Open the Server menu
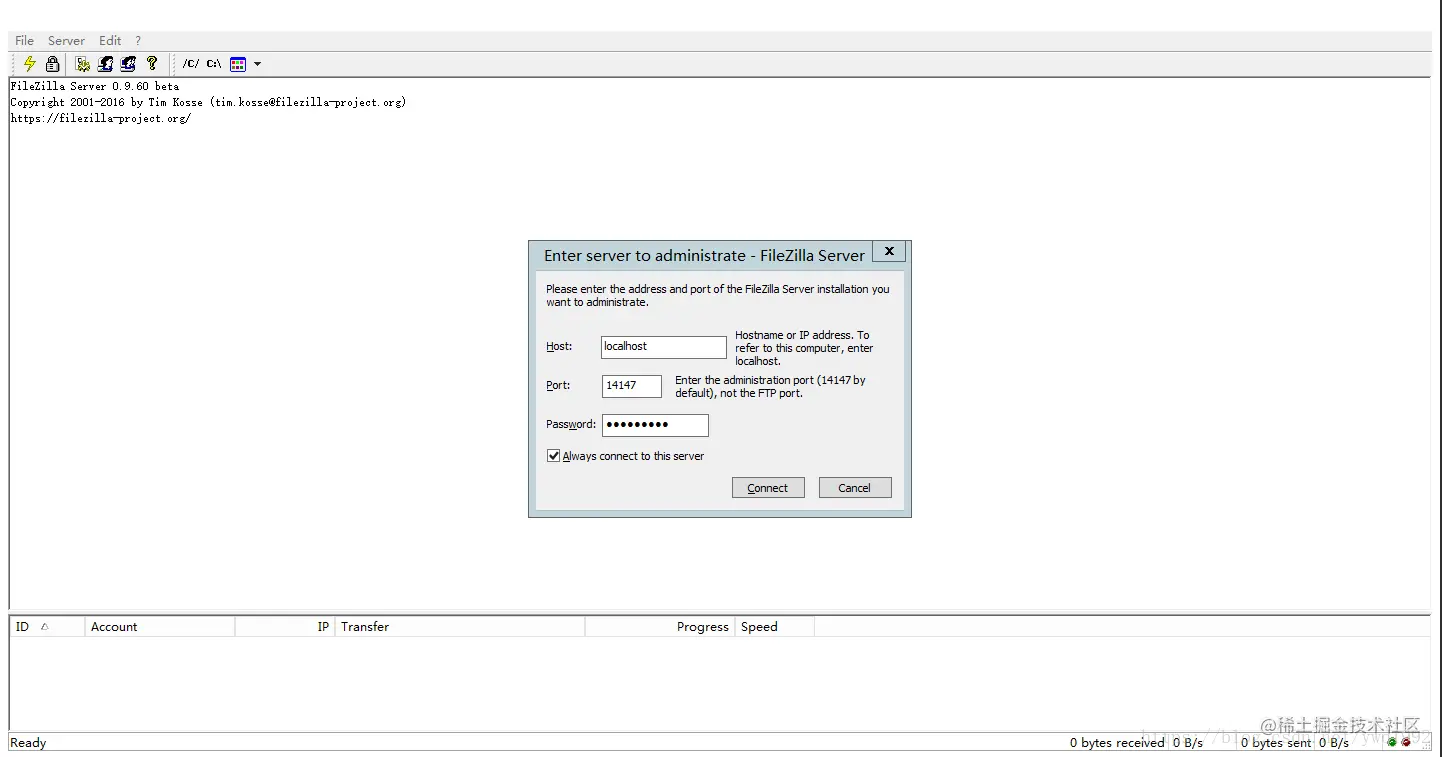 tap(66, 41)
